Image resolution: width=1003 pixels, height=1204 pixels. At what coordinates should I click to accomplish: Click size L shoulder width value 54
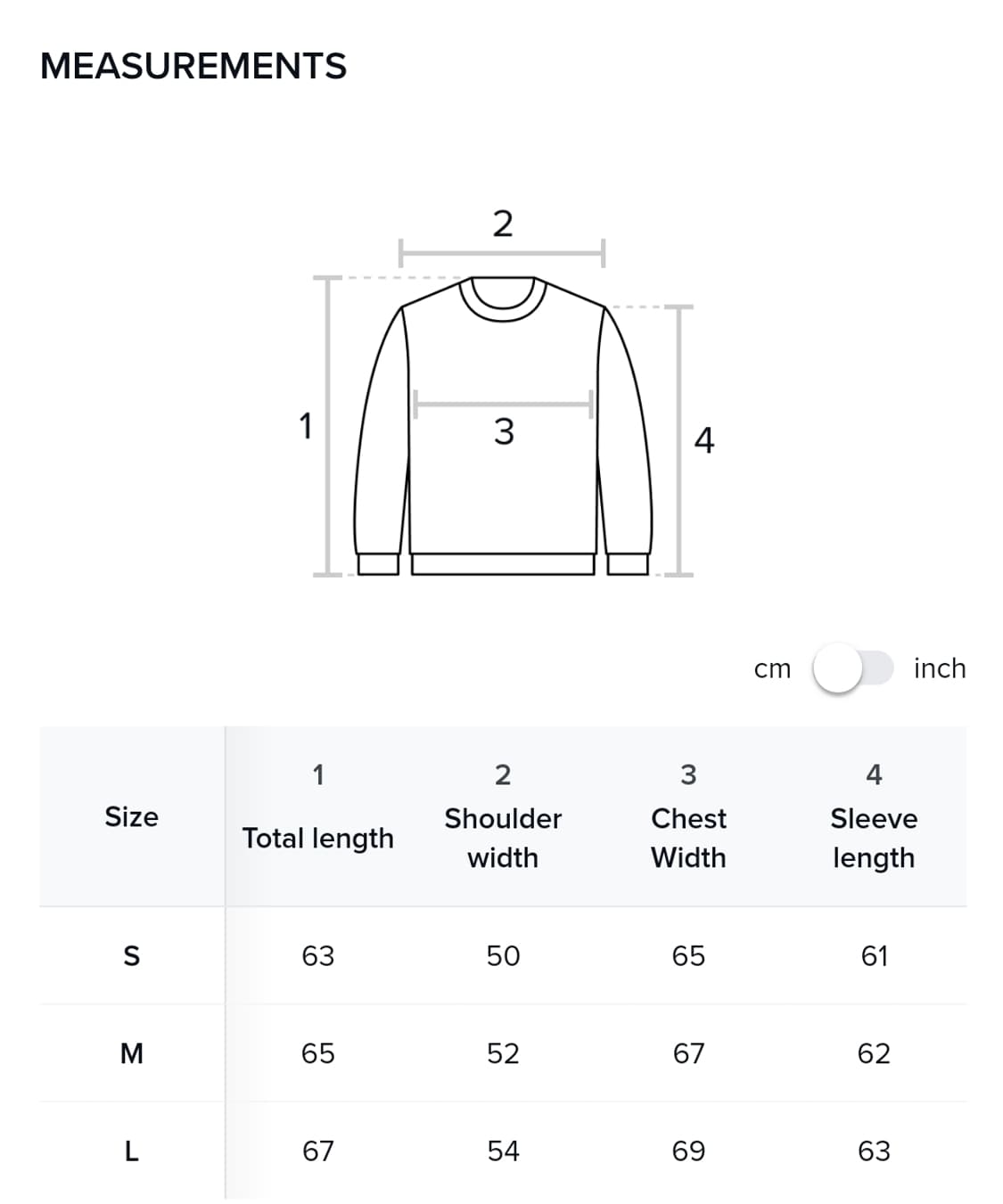coord(503,1151)
